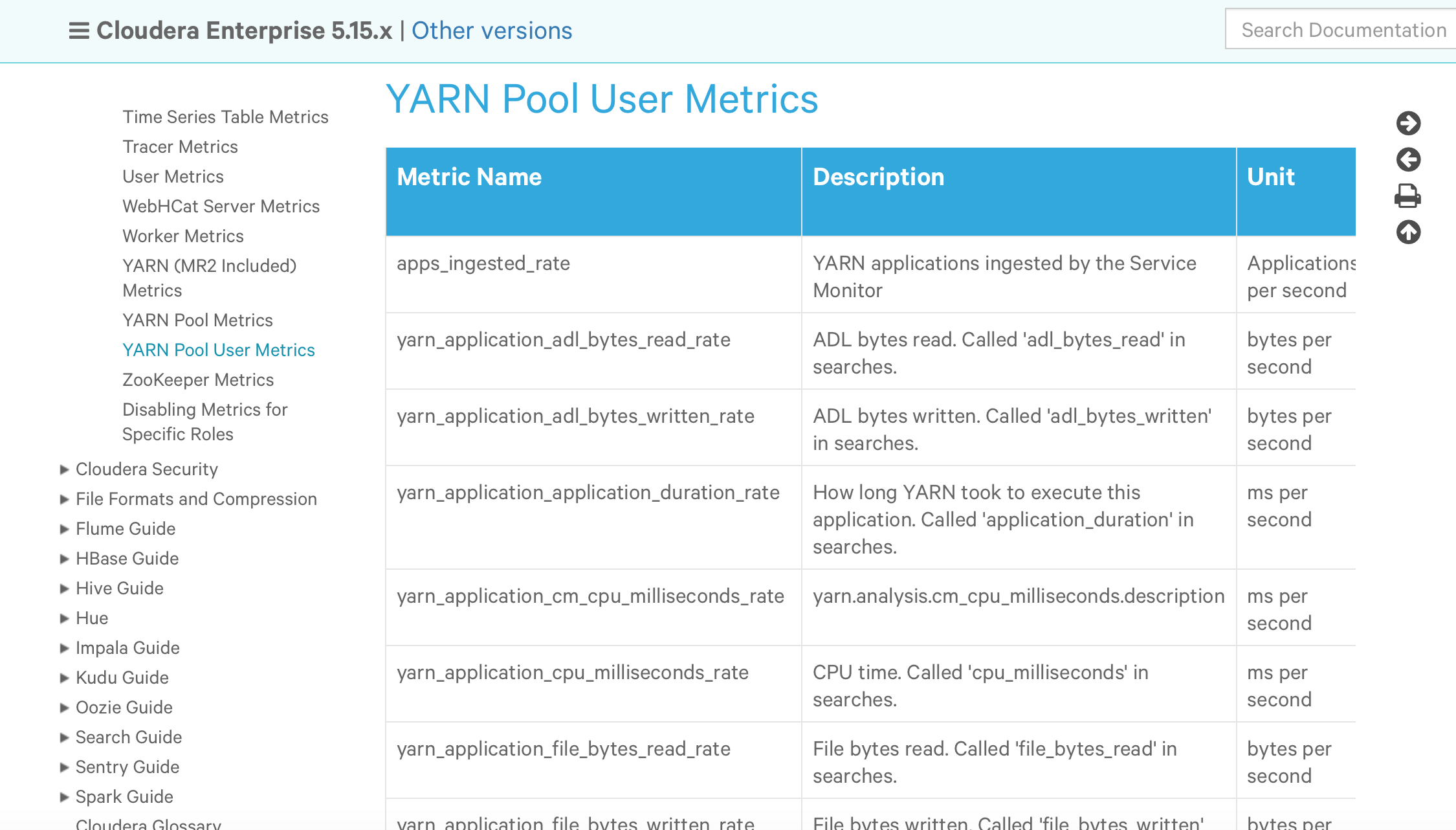Click the hamburger menu icon

79,30
